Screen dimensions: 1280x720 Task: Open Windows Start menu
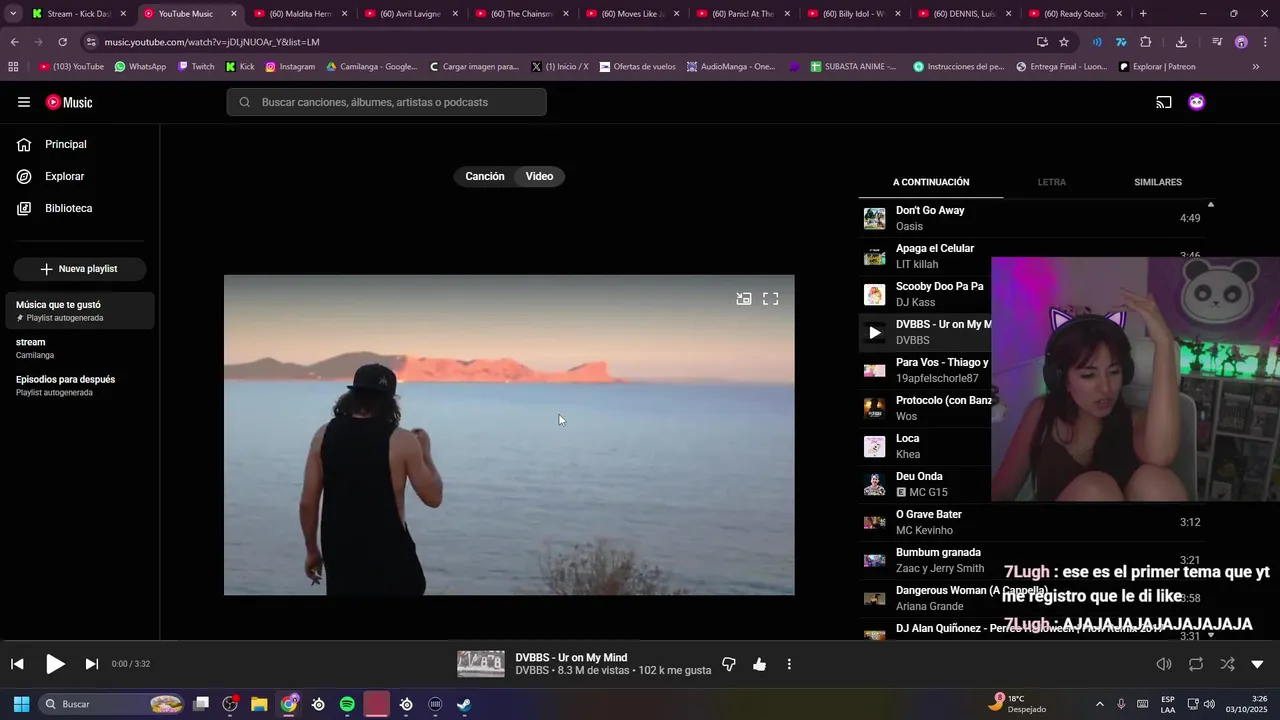[21, 704]
